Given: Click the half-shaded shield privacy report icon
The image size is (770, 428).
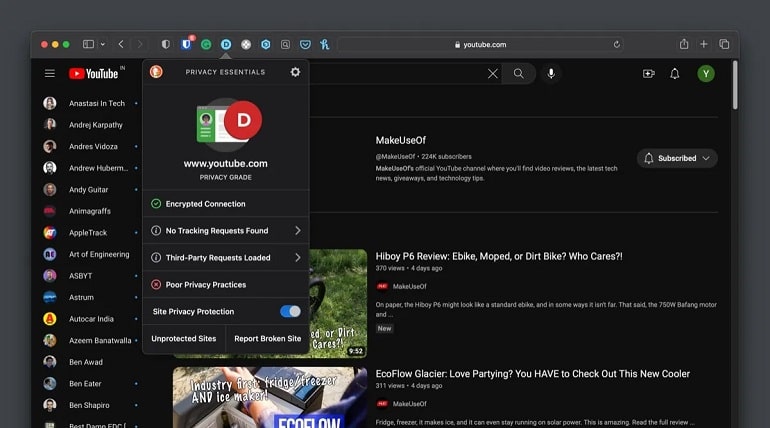Looking at the screenshot, I should (166, 44).
